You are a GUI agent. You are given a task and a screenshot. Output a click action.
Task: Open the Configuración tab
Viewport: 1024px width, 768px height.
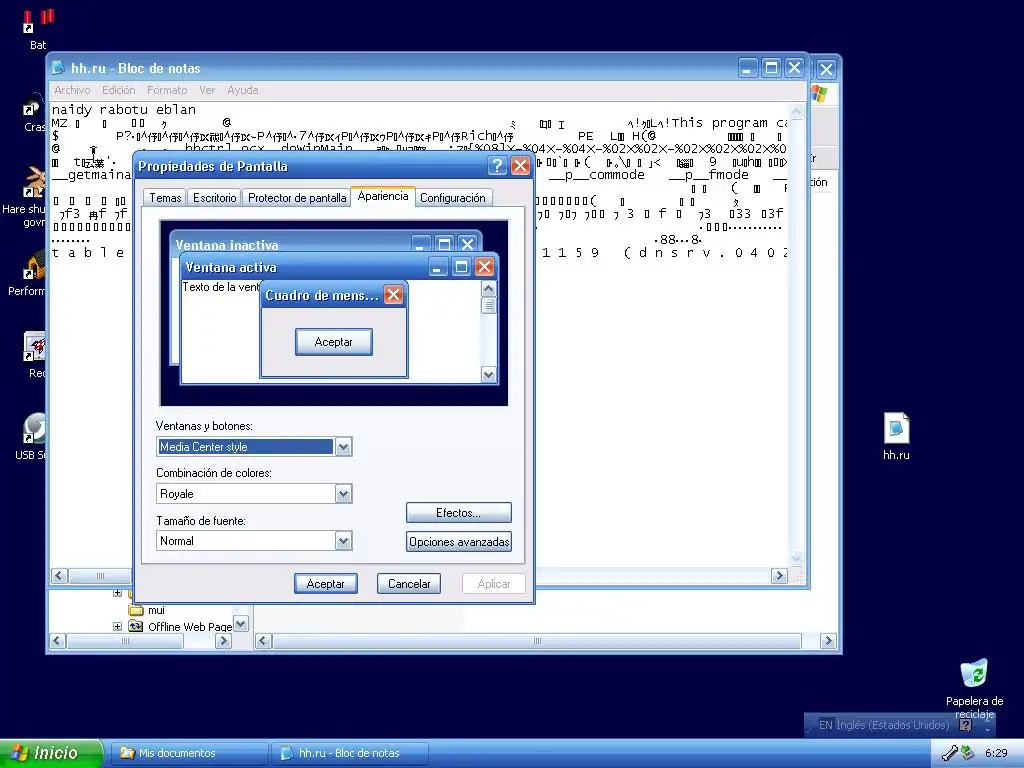453,198
